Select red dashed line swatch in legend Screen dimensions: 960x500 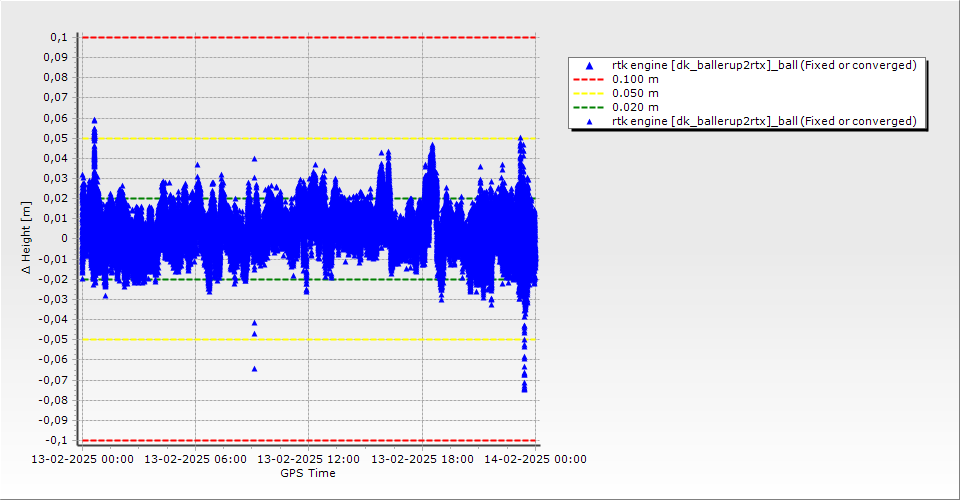pyautogui.click(x=588, y=79)
